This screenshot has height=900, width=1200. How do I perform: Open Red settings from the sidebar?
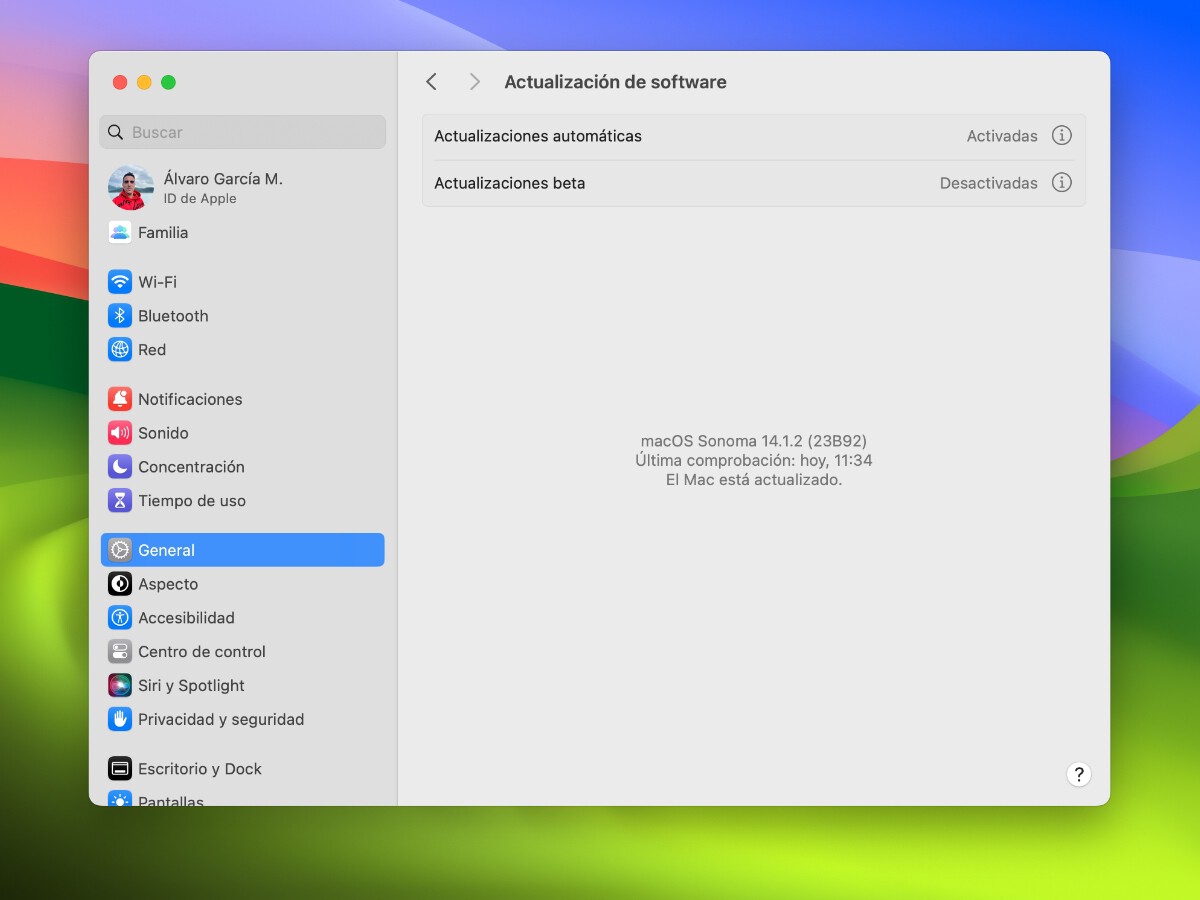(x=119, y=349)
